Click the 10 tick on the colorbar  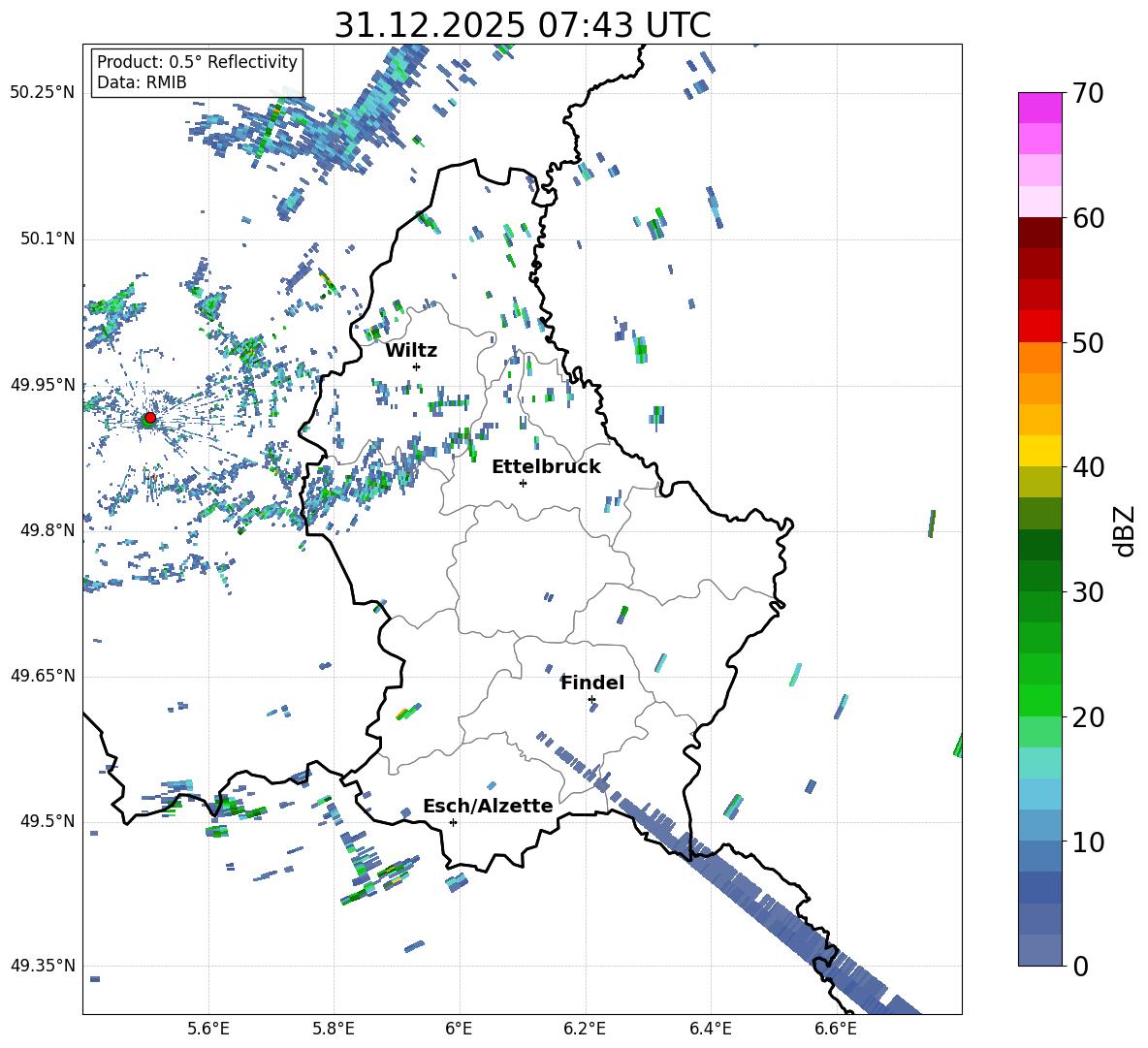click(1088, 842)
